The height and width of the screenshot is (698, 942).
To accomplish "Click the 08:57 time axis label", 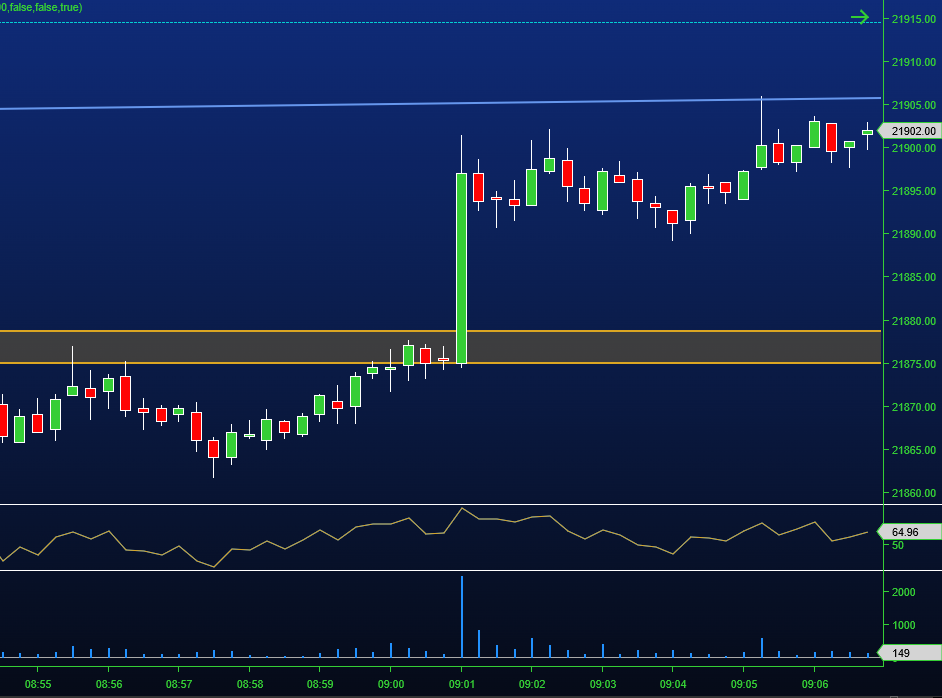I will point(179,684).
